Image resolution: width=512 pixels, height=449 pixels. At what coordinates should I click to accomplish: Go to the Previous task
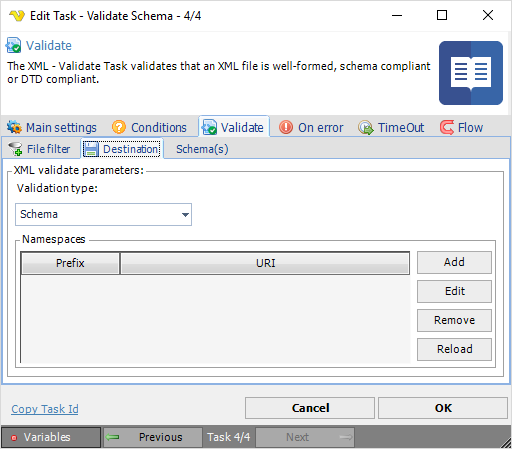click(x=153, y=437)
